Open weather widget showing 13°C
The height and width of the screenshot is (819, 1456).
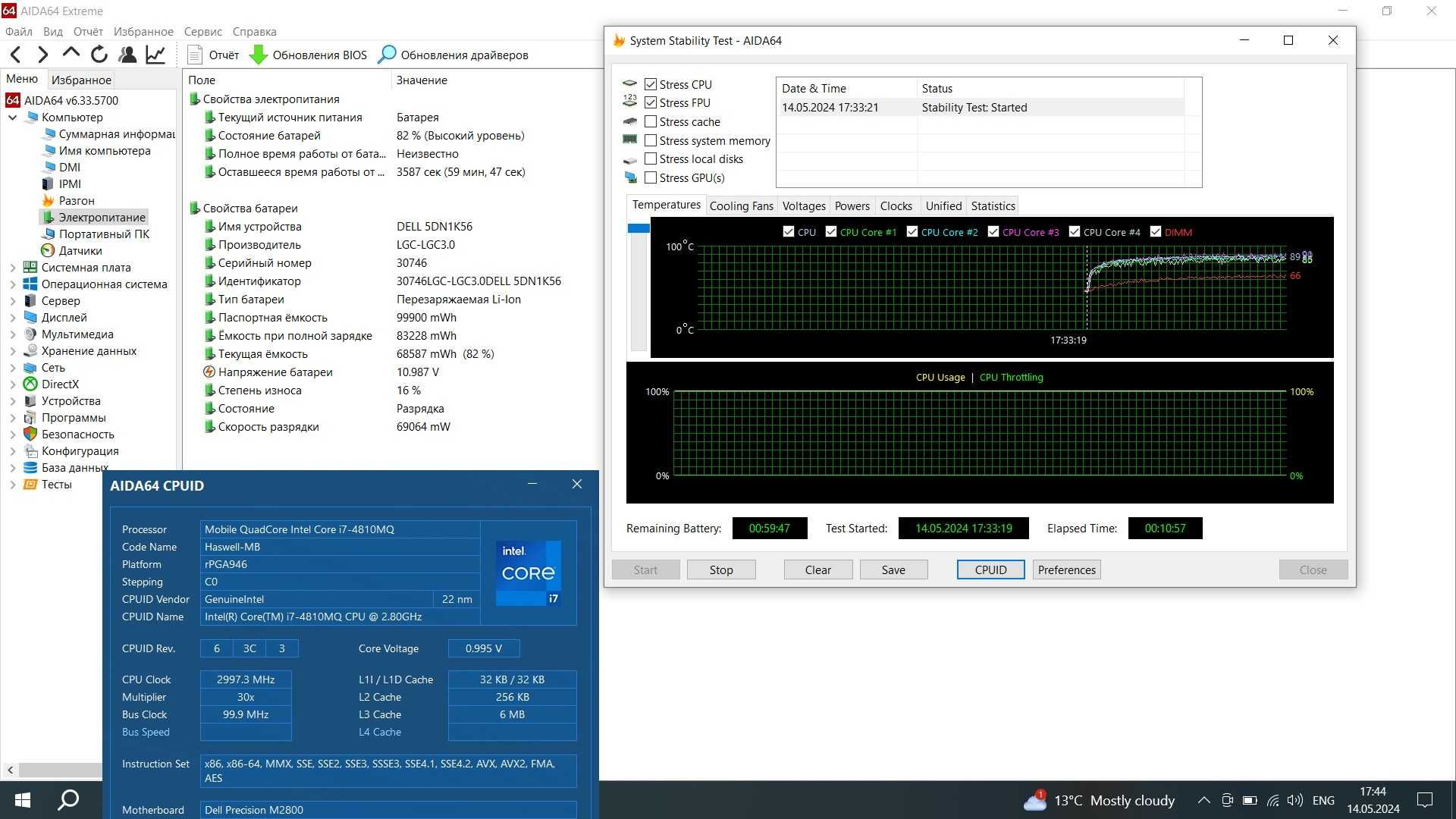coord(1099,800)
